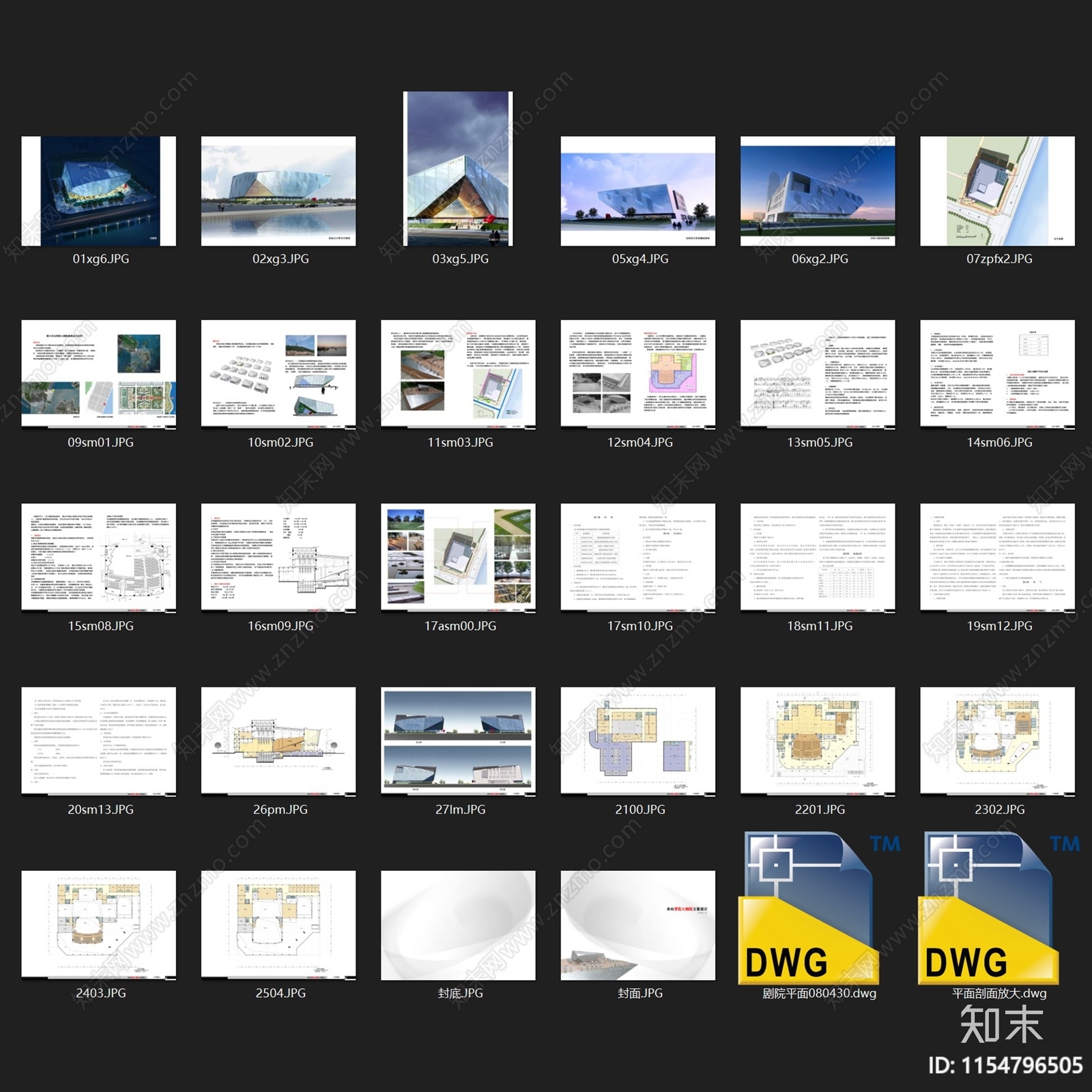Click the 16sm09.JPG file name
This screenshot has height=1092, width=1092.
pyautogui.click(x=281, y=626)
